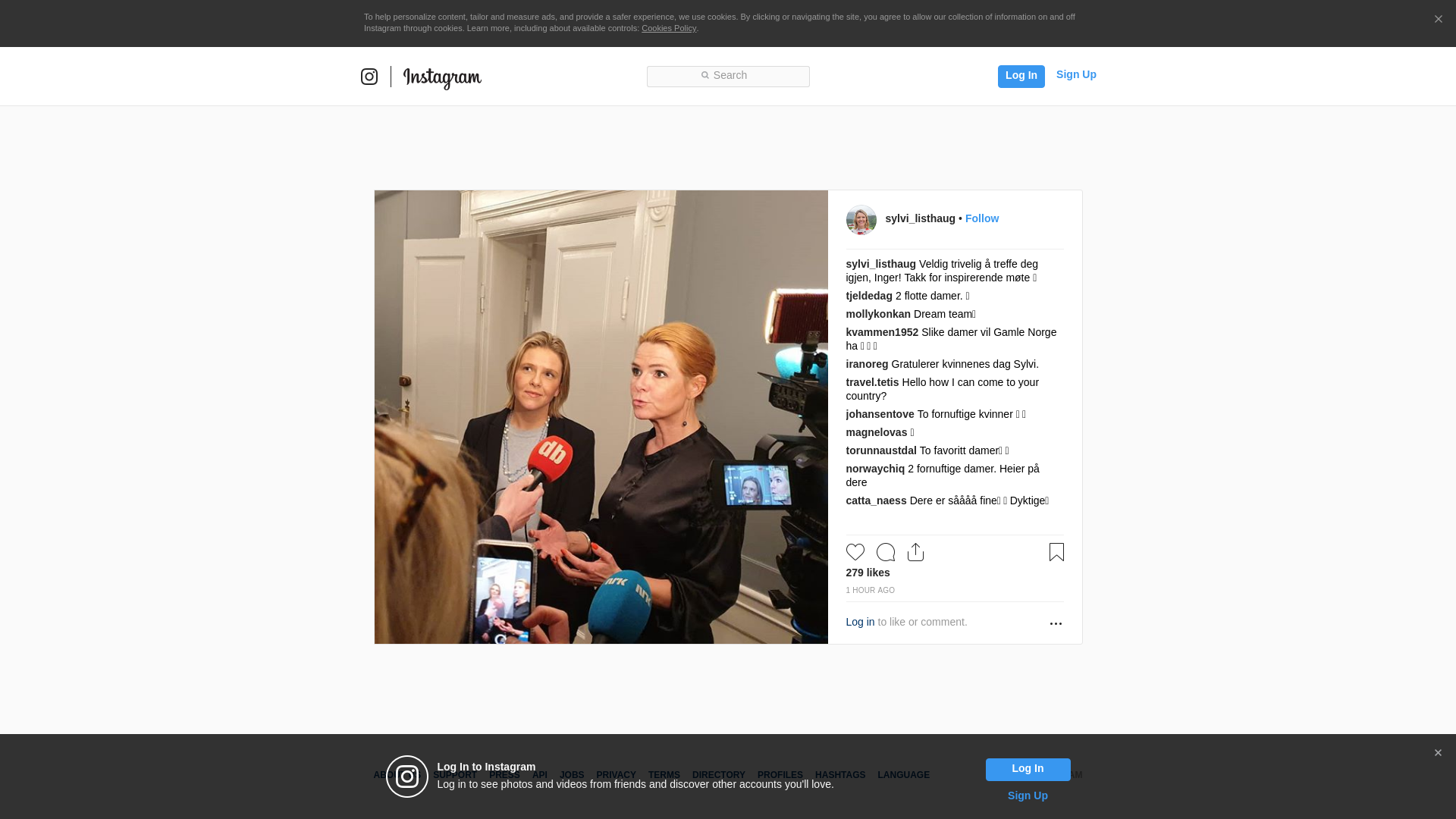The image size is (1456, 819).
Task: Visit commenter kvammen1952's profile
Action: tap(882, 332)
